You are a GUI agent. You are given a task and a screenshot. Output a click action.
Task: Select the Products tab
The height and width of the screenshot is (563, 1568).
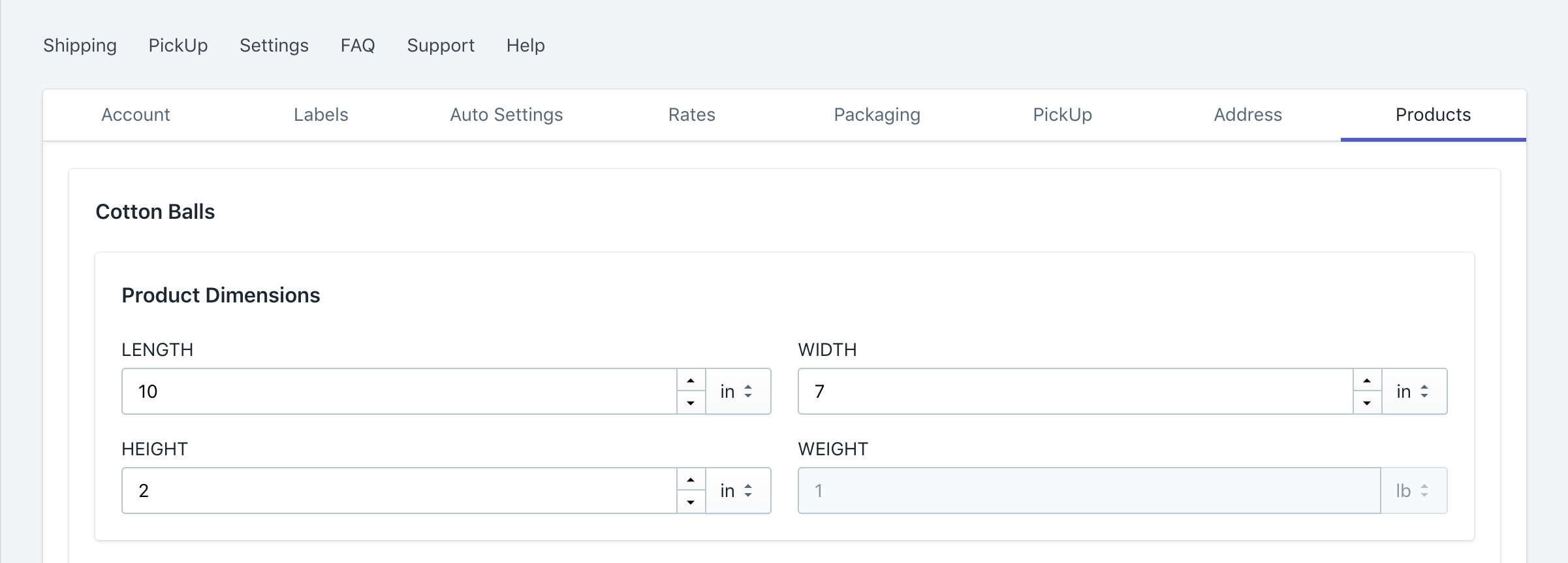(x=1434, y=115)
